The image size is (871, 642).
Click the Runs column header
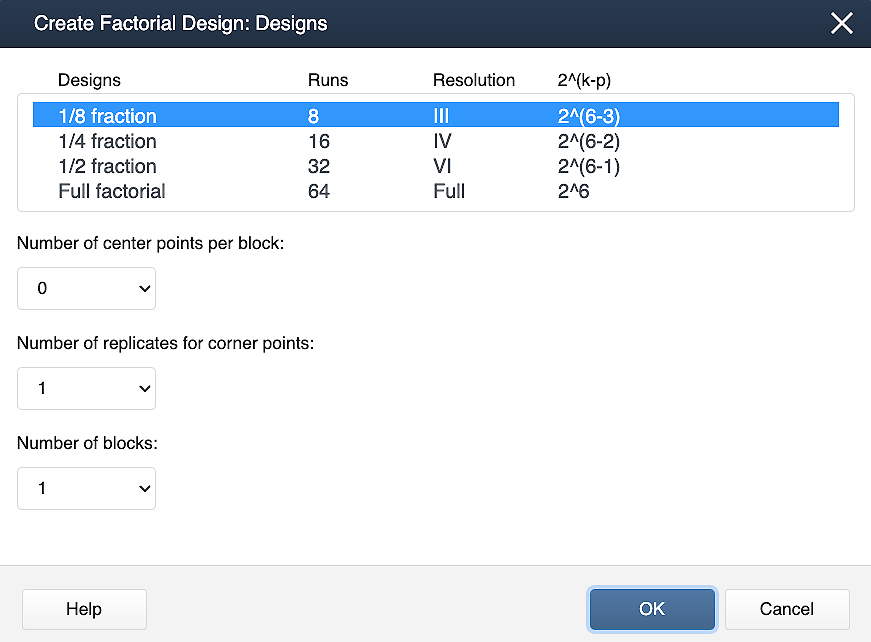(328, 80)
